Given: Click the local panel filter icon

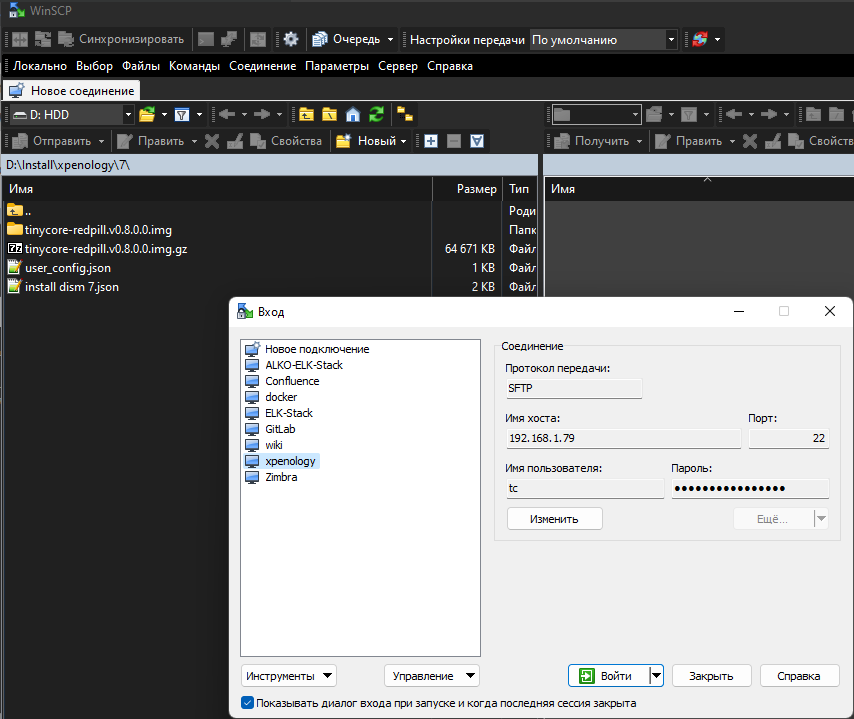Looking at the screenshot, I should coord(182,115).
